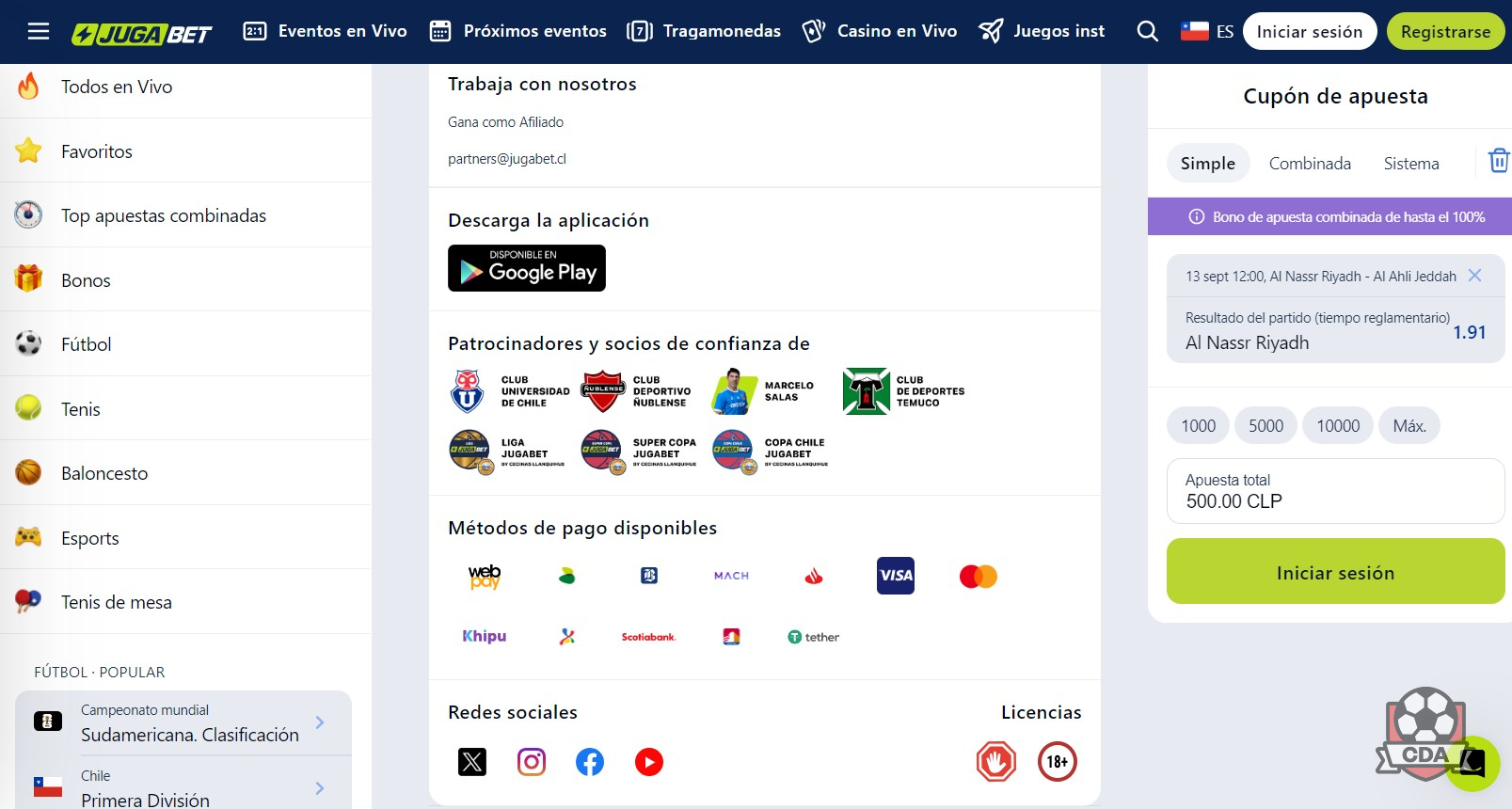The width and height of the screenshot is (1512, 809).
Task: Click the Gana como Afiliado link
Action: point(505,122)
